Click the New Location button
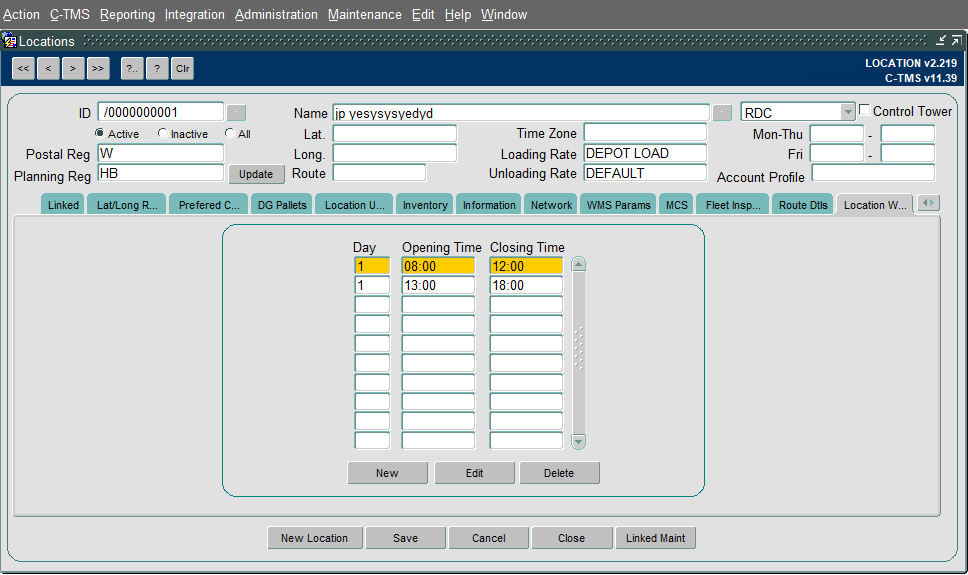The width and height of the screenshot is (968, 575). [314, 538]
